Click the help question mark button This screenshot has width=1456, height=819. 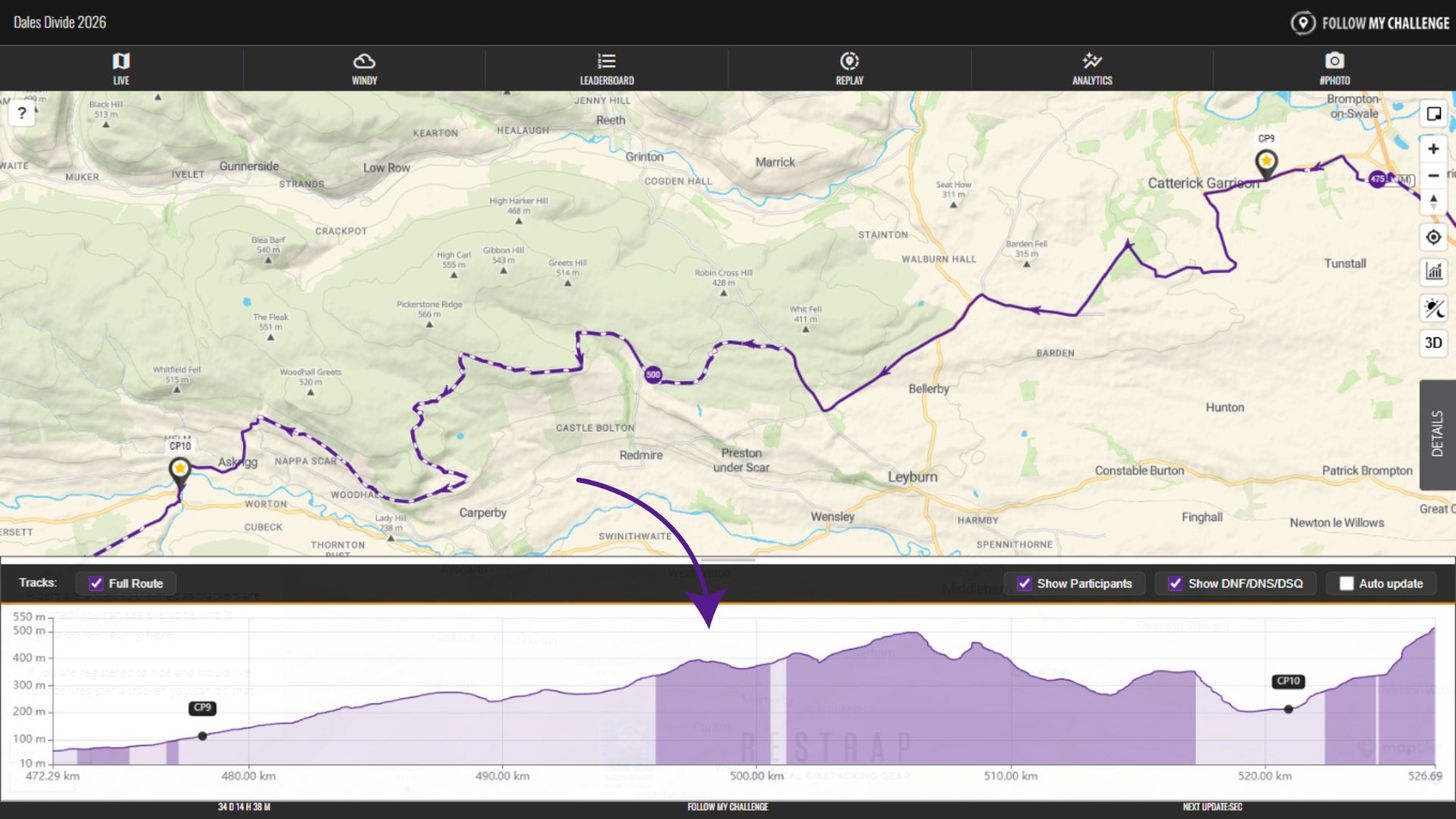pyautogui.click(x=22, y=114)
